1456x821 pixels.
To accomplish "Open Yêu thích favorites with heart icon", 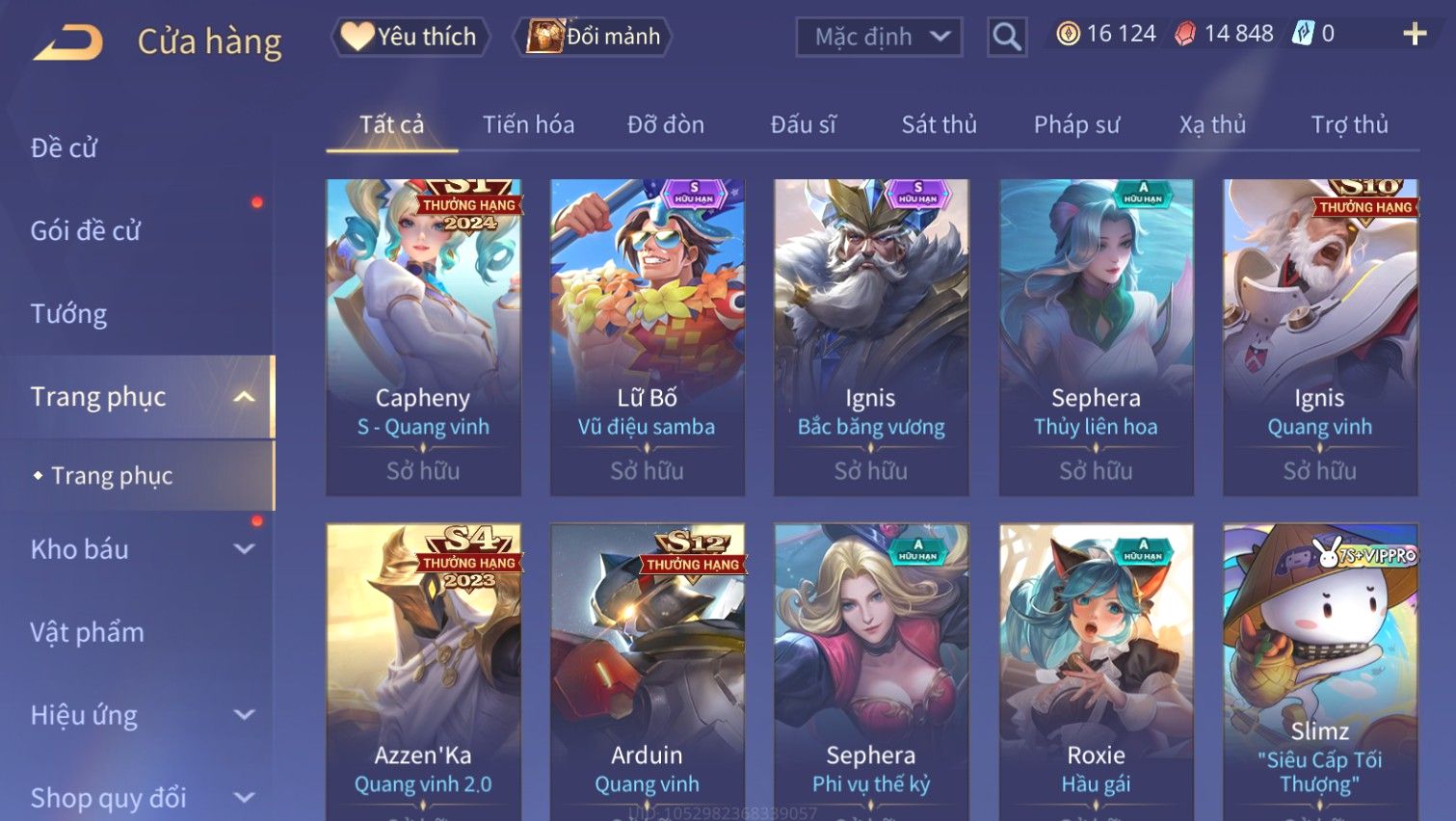I will tap(410, 37).
